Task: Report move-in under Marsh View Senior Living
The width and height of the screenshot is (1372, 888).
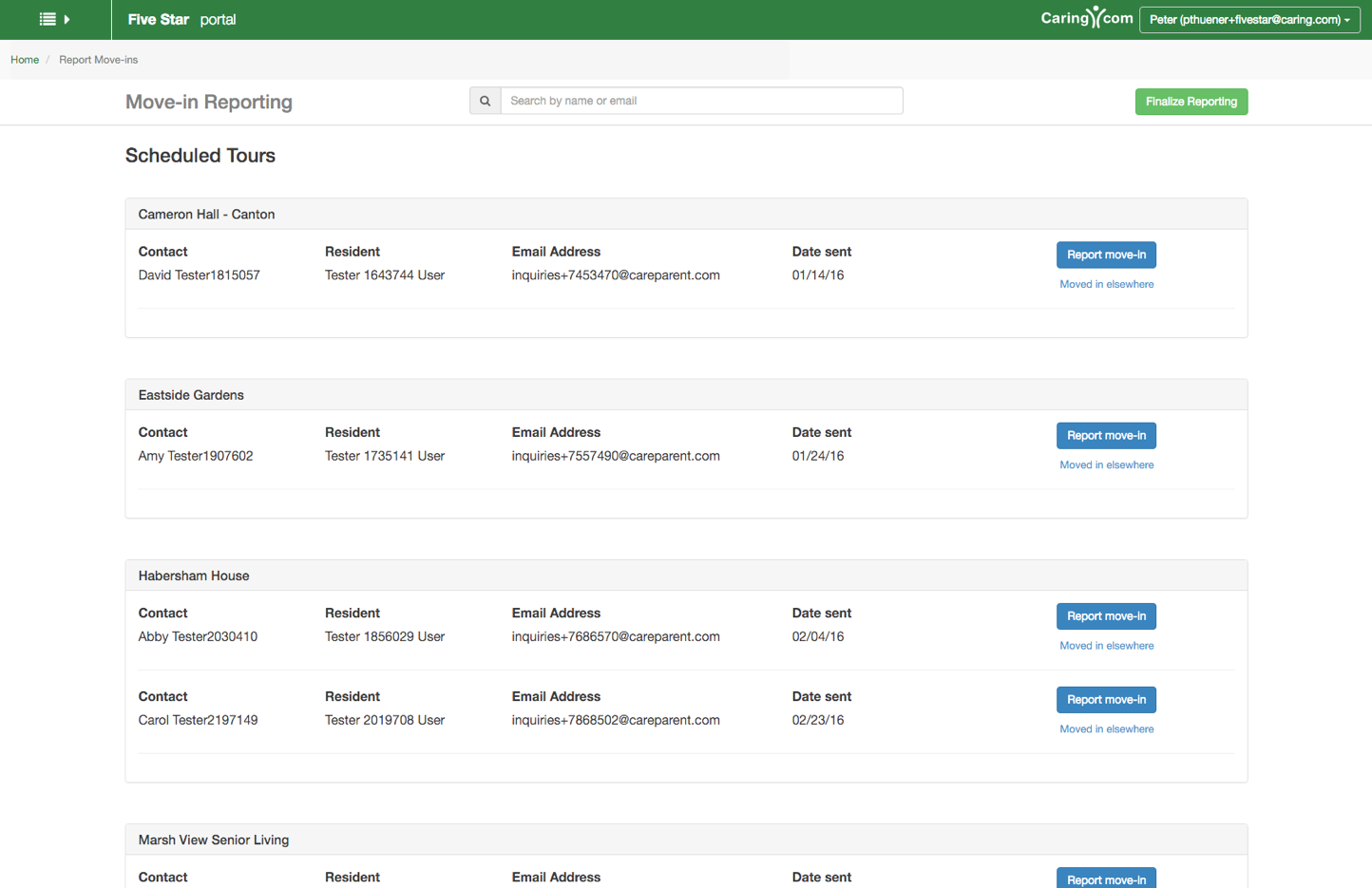Action: tap(1105, 879)
